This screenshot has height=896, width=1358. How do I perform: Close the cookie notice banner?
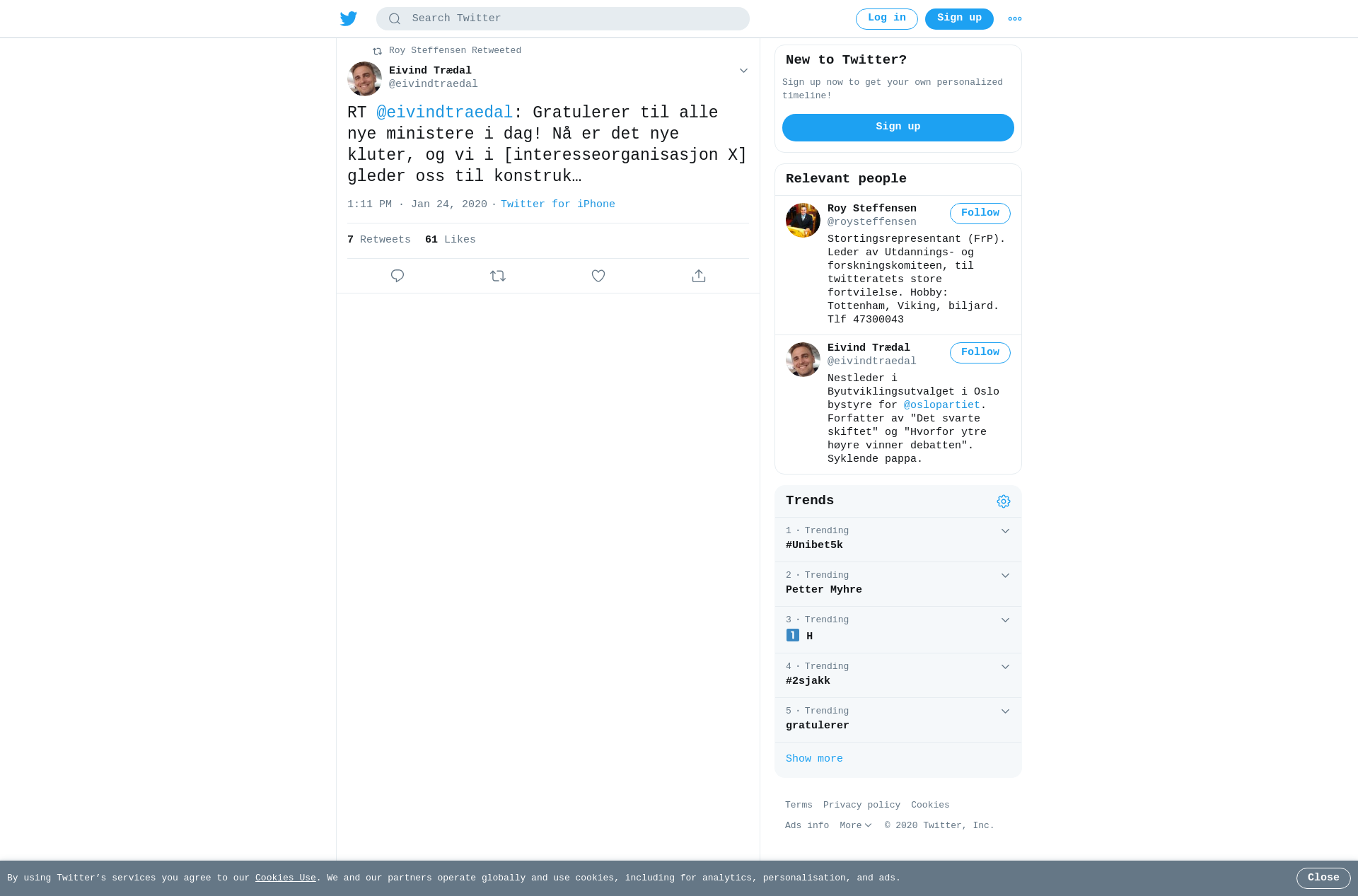[1323, 878]
